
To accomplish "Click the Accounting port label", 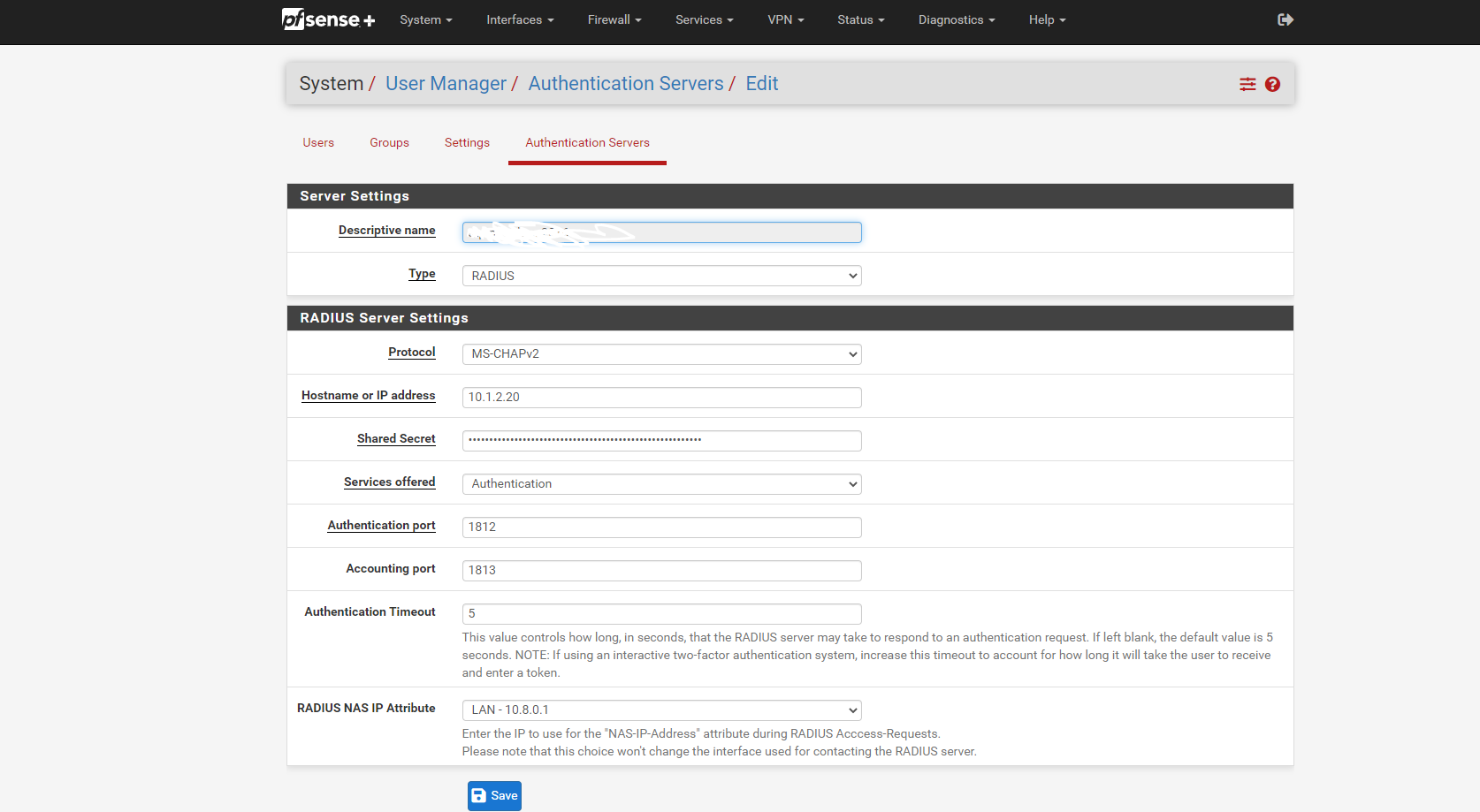I will (390, 568).
